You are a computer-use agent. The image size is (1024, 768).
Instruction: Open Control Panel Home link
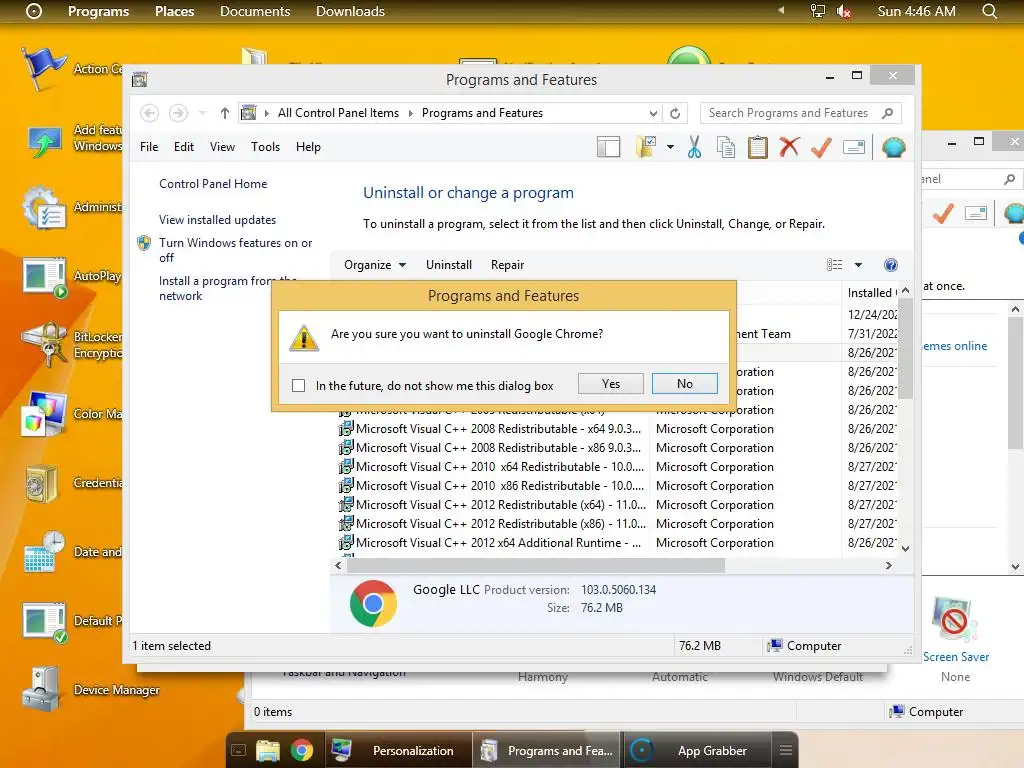[x=213, y=184]
